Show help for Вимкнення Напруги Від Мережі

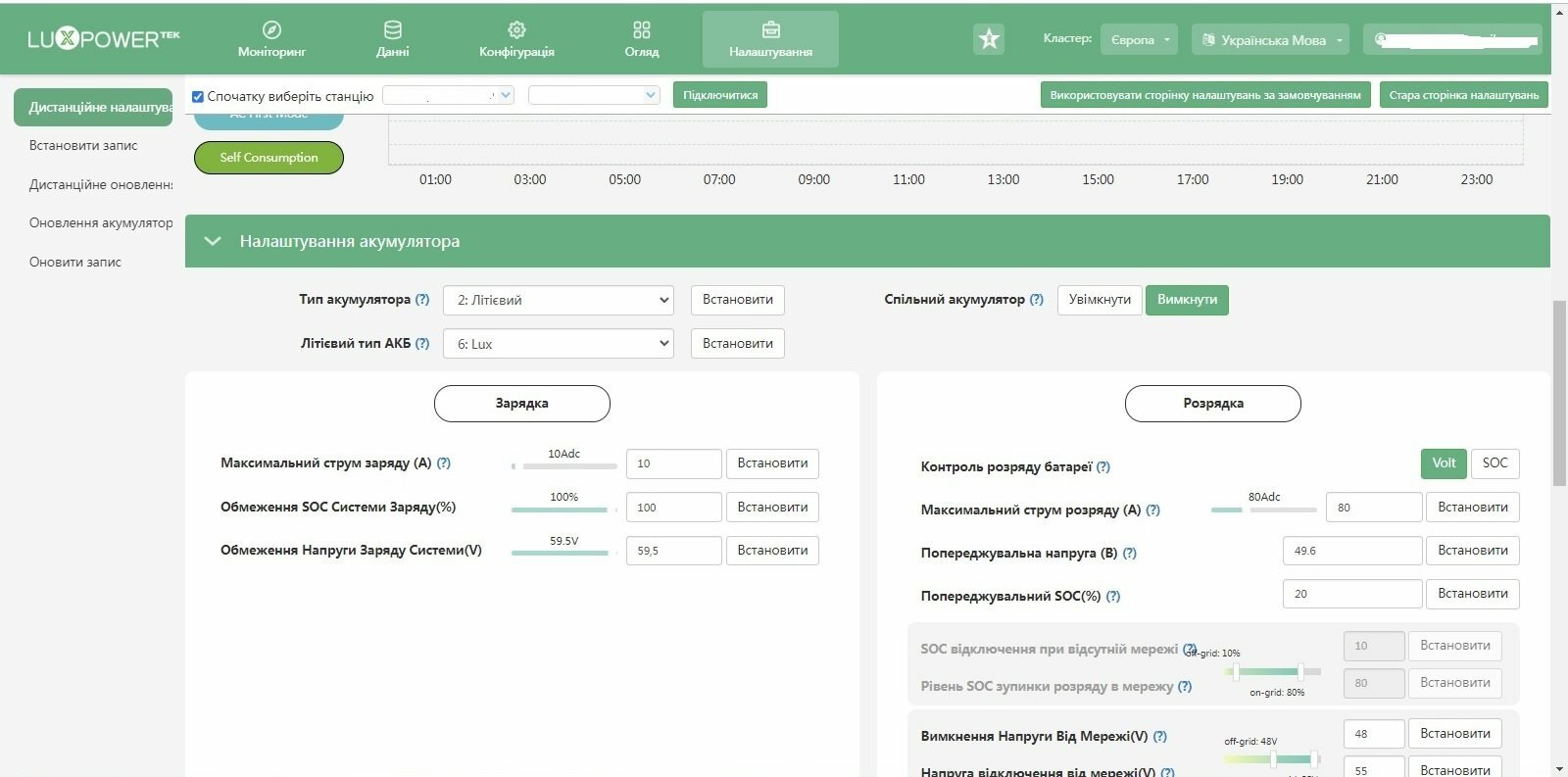pos(1160,737)
